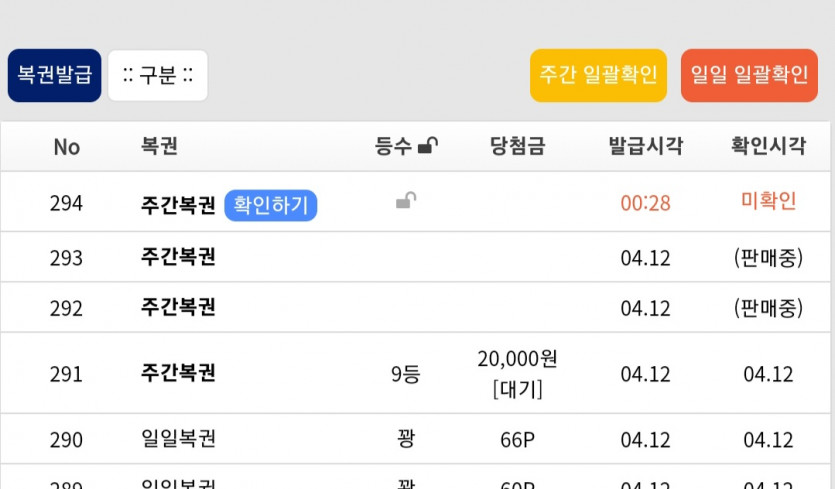Click the unlock icon in row 294

[x=405, y=202]
